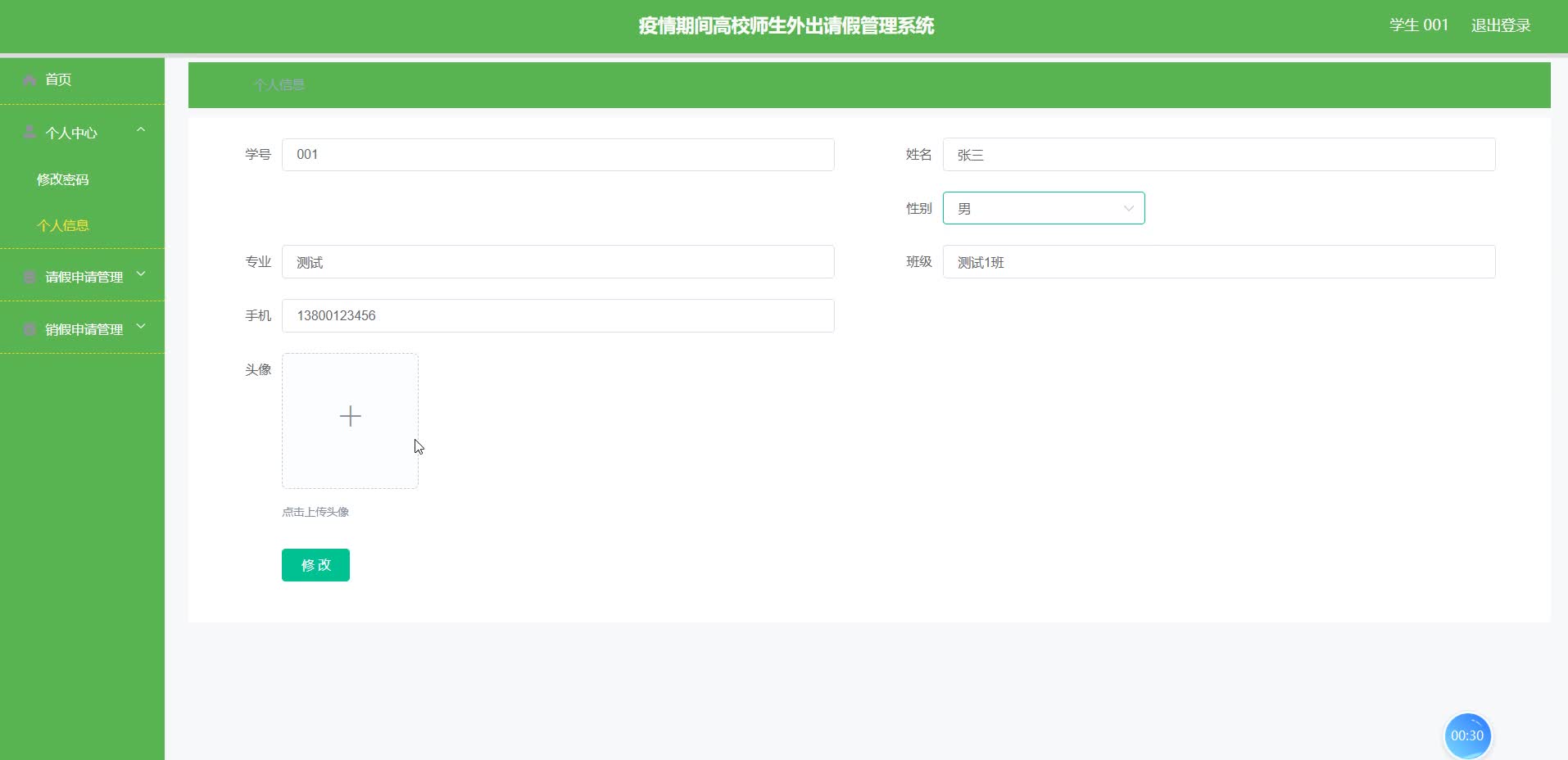
Task: Click the plus icon to upload avatar
Action: click(350, 416)
